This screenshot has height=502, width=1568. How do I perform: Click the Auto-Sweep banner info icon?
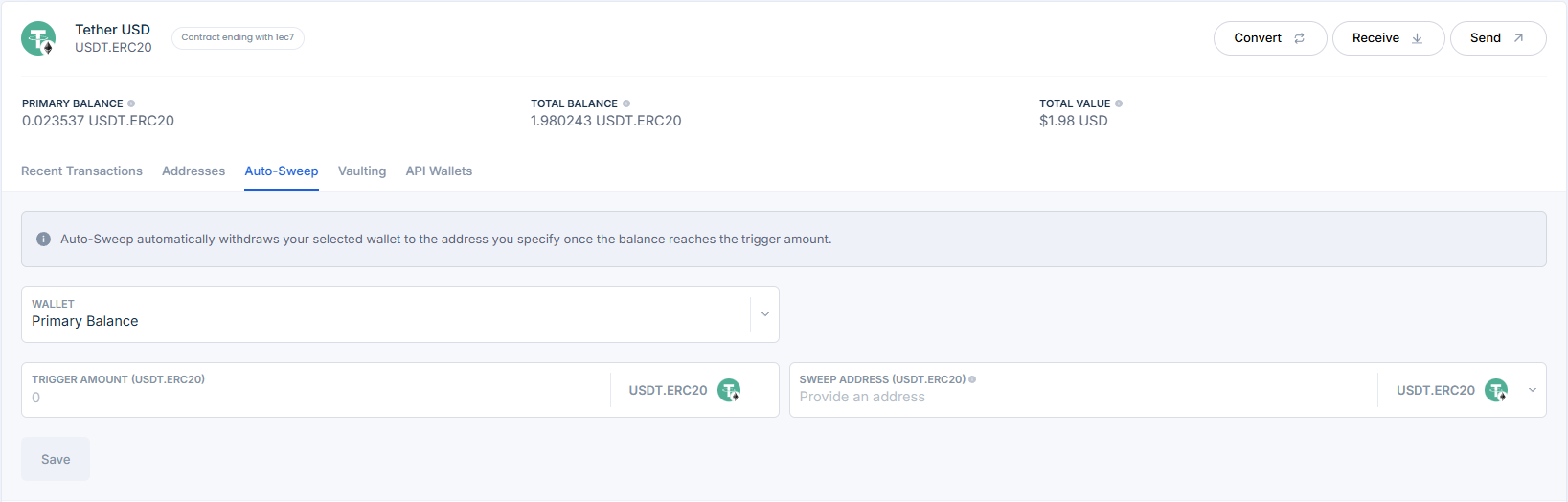point(43,240)
